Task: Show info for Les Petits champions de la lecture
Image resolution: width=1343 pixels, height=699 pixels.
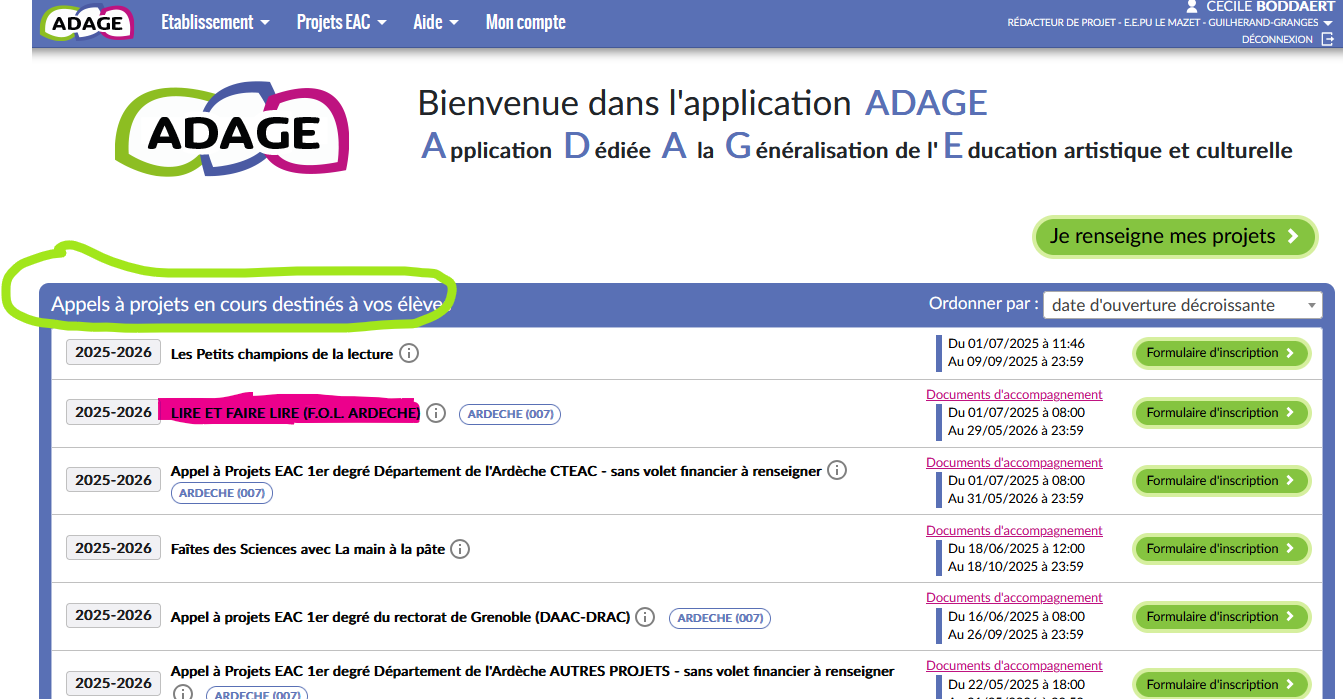Action: pos(409,353)
